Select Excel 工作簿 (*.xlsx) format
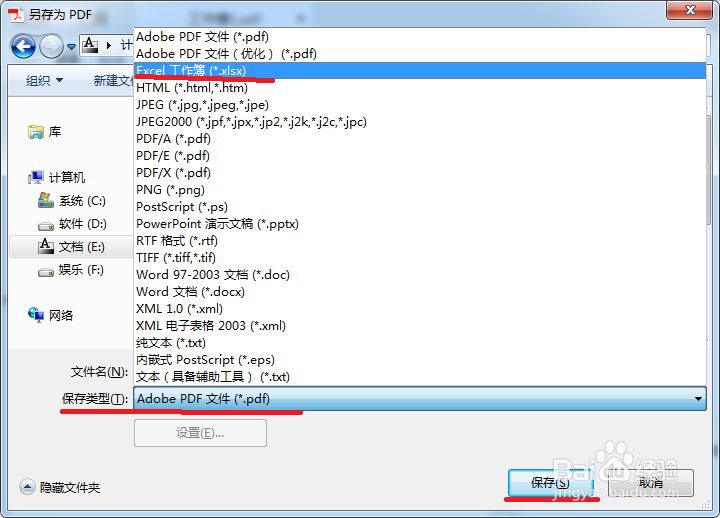Viewport: 720px width, 518px height. 420,71
